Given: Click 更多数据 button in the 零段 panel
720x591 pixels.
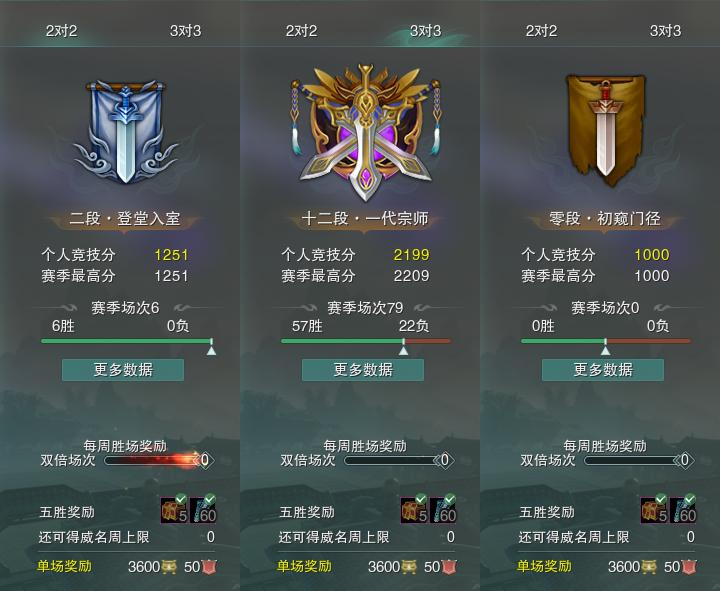Looking at the screenshot, I should click(603, 370).
